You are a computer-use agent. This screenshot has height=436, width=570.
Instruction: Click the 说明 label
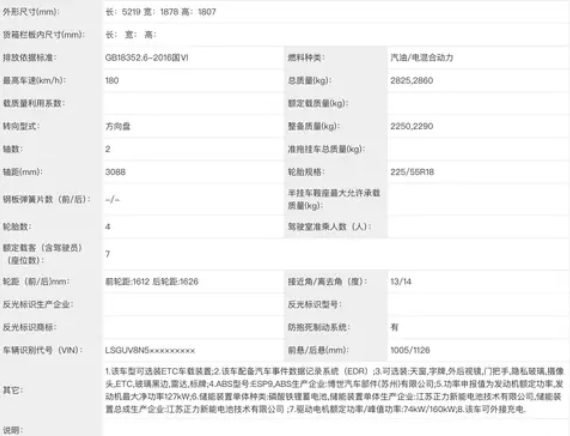pos(13,430)
